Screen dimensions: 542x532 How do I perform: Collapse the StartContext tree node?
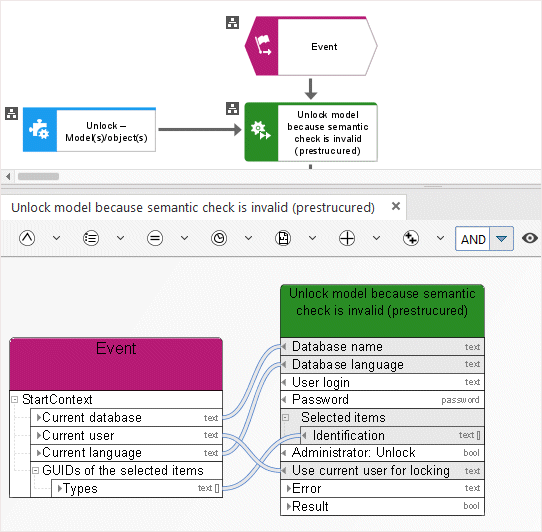(x=15, y=399)
